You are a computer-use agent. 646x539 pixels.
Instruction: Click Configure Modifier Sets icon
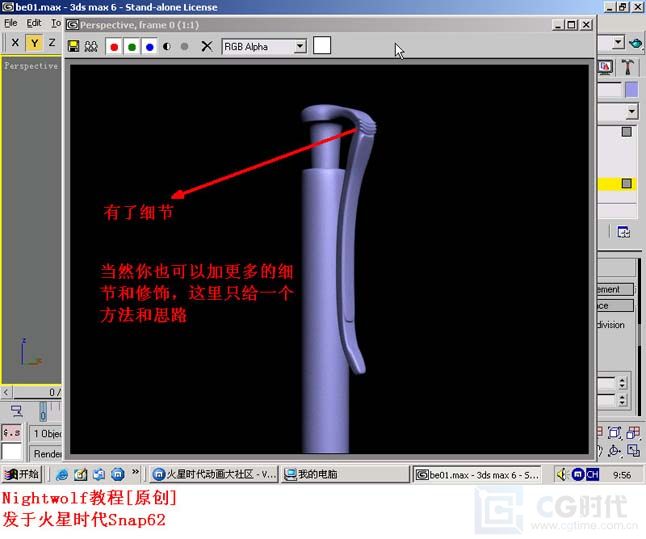(x=623, y=232)
